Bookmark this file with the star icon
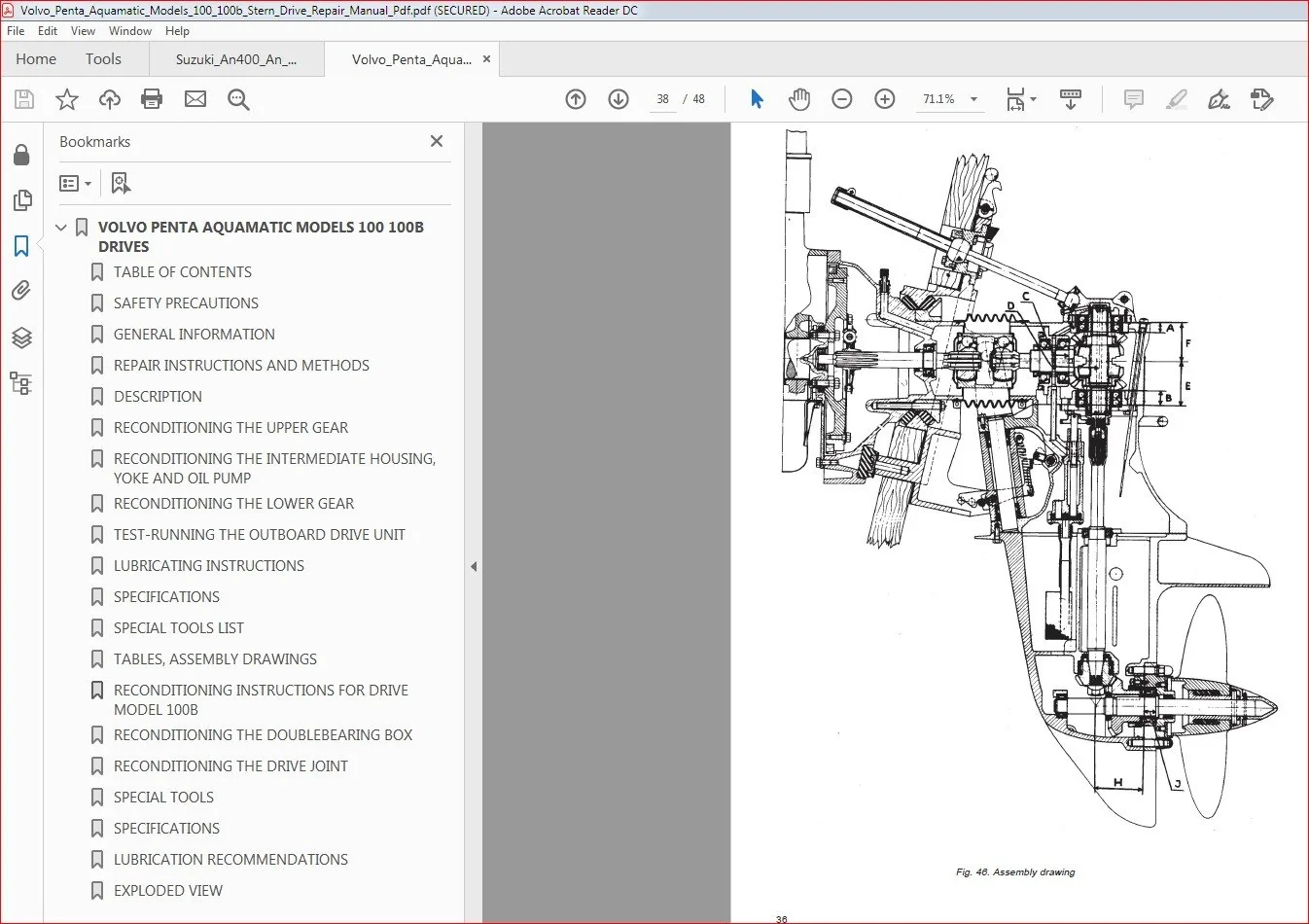 pyautogui.click(x=67, y=99)
